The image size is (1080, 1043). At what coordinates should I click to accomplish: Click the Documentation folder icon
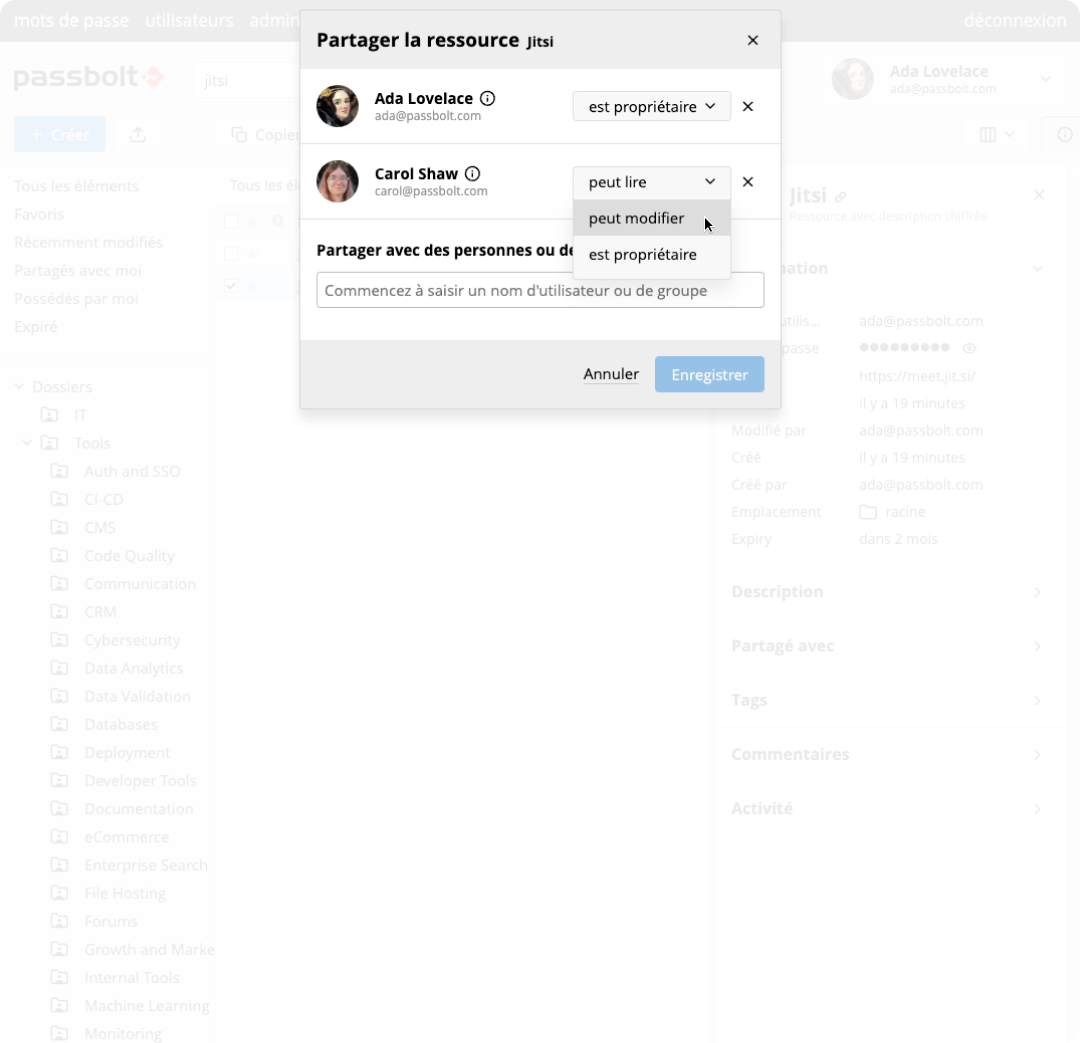[59, 809]
